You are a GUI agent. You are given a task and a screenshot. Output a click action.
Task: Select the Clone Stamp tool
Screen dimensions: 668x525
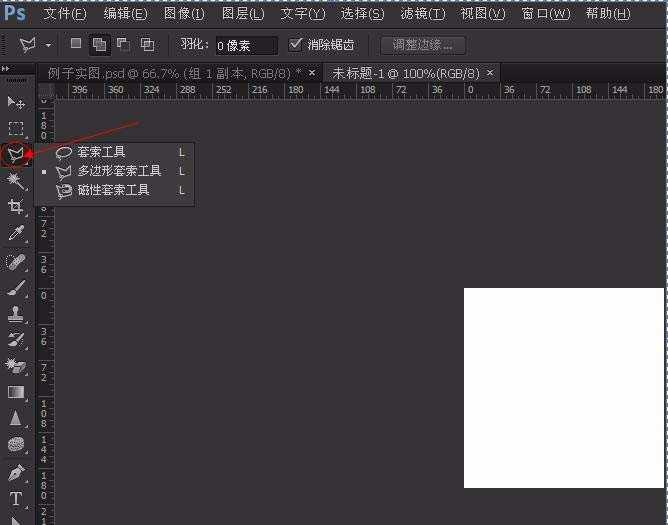point(16,314)
